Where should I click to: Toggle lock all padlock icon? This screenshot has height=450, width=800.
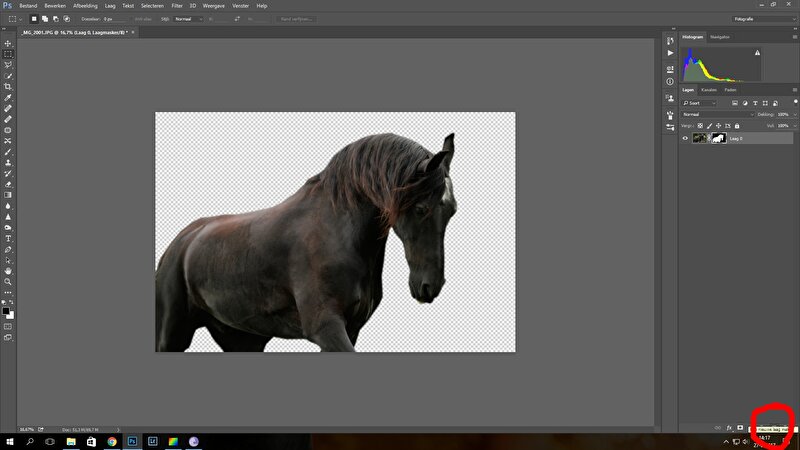(737, 126)
